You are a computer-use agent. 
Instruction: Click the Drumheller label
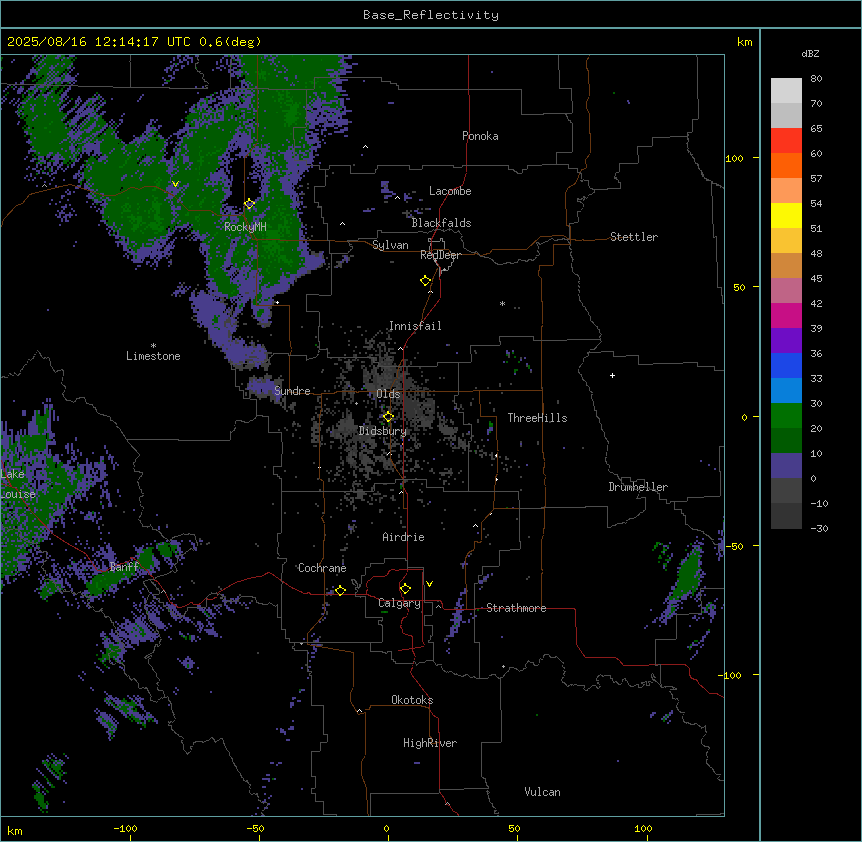click(x=638, y=487)
